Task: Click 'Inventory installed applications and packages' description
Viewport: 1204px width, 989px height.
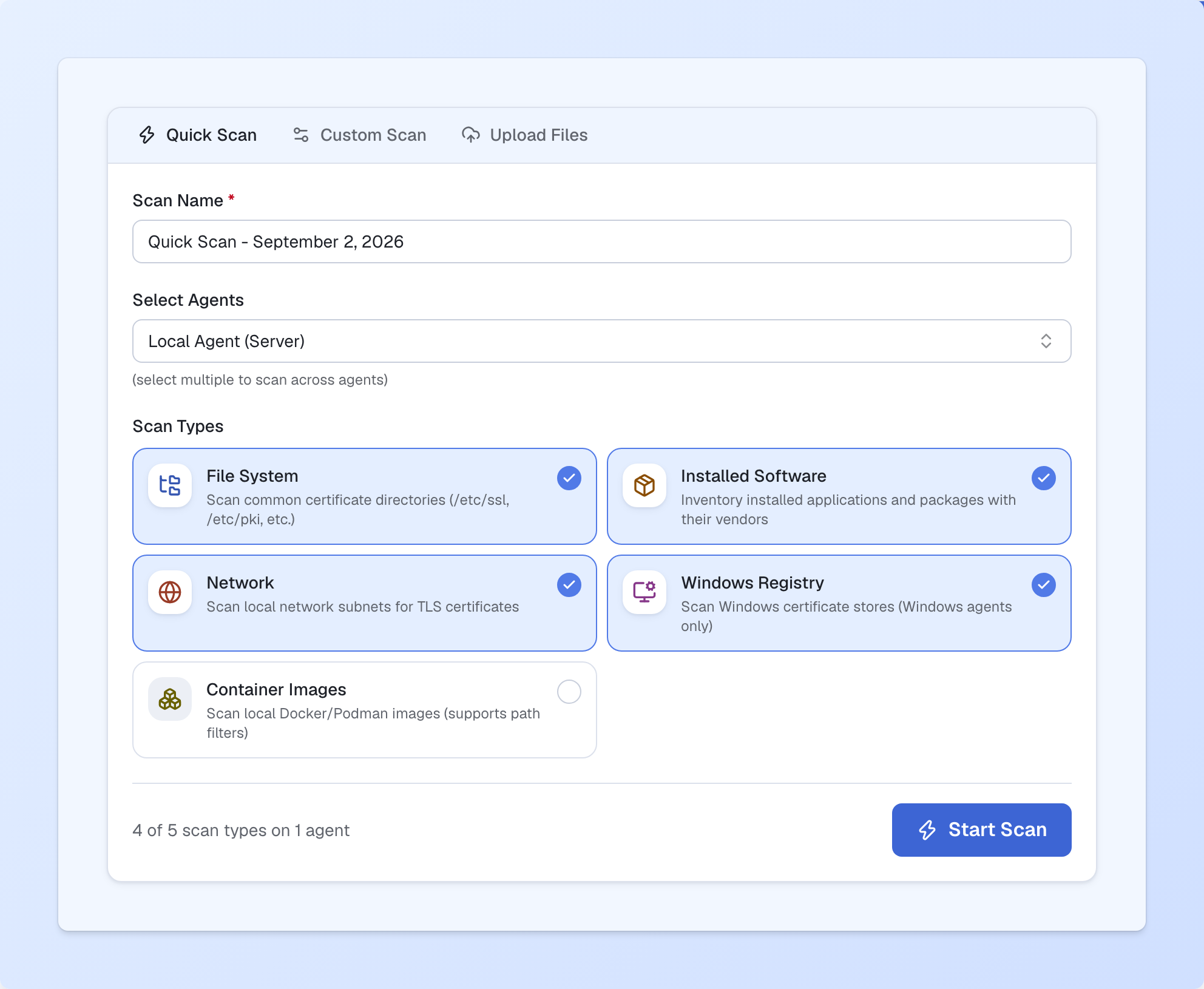Action: click(x=848, y=510)
